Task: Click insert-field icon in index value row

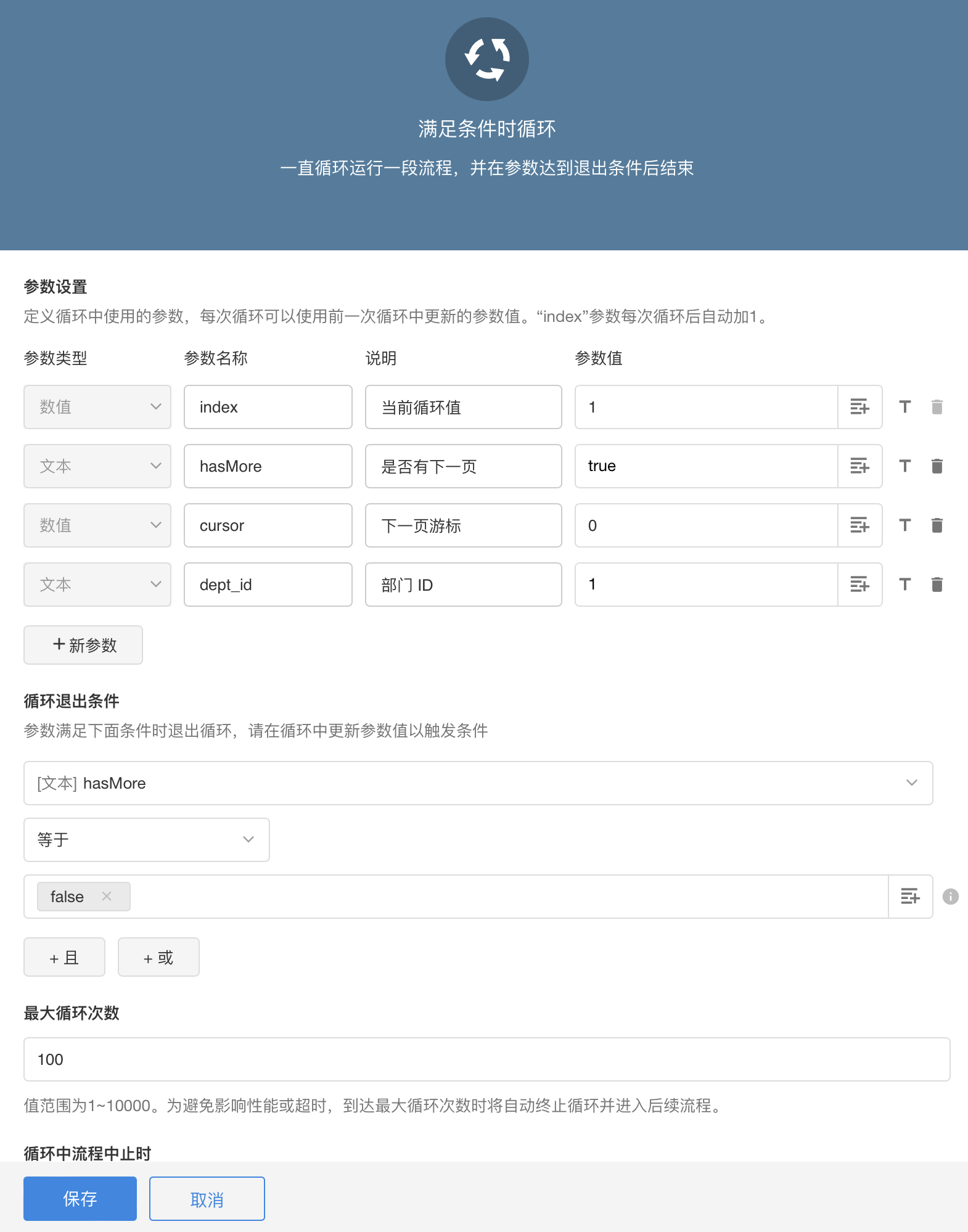Action: [x=859, y=407]
